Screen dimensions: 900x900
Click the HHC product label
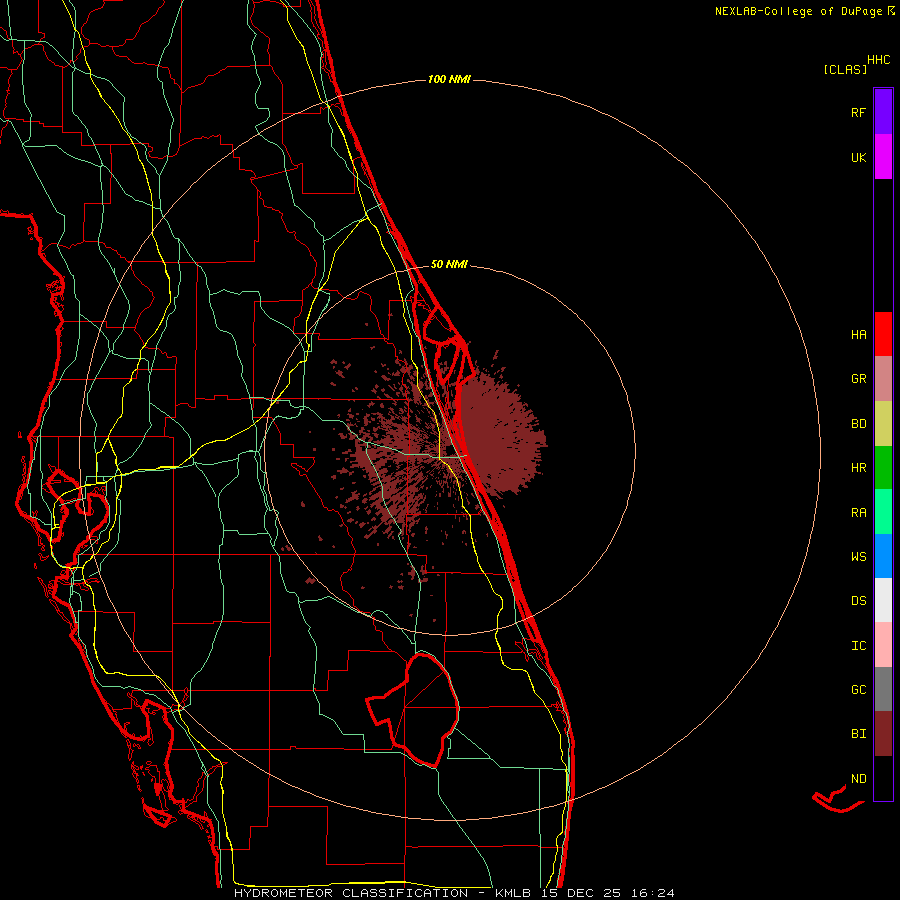[879, 60]
